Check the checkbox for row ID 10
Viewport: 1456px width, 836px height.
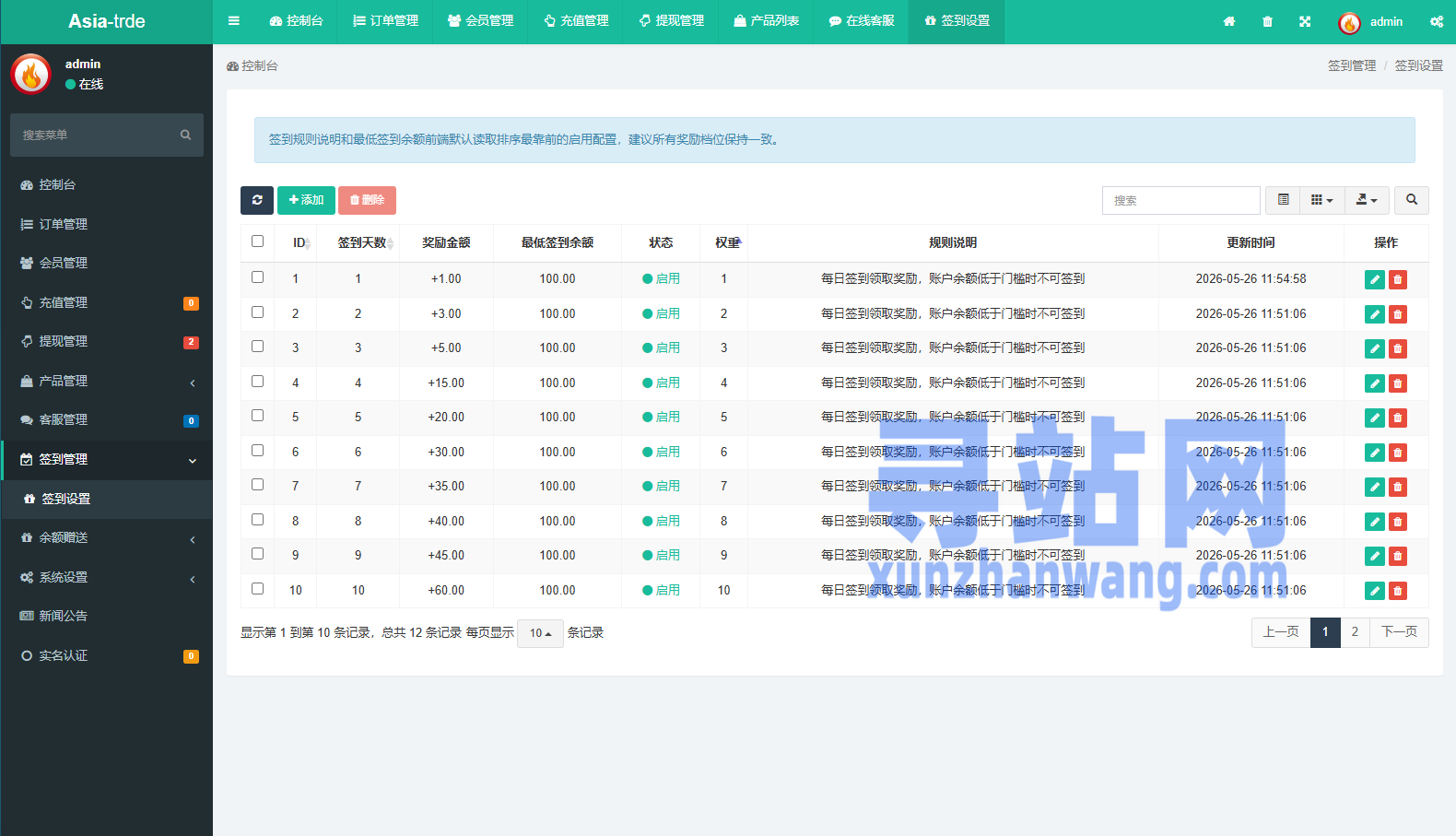pos(257,589)
